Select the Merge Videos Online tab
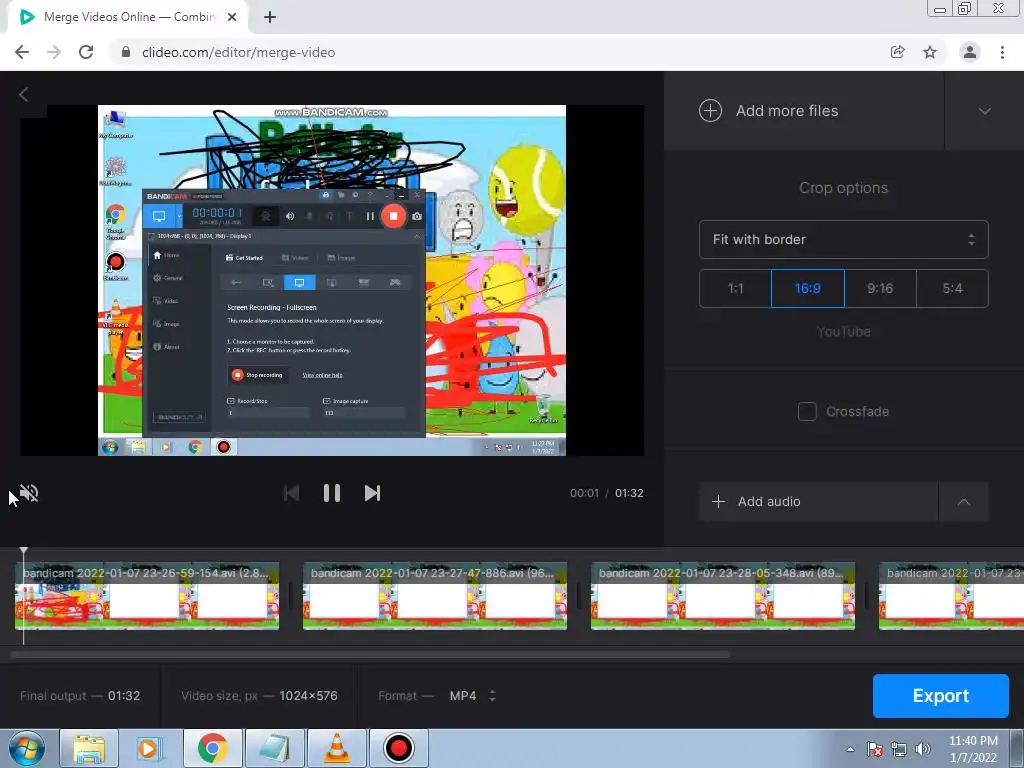This screenshot has height=768, width=1024. tap(127, 18)
